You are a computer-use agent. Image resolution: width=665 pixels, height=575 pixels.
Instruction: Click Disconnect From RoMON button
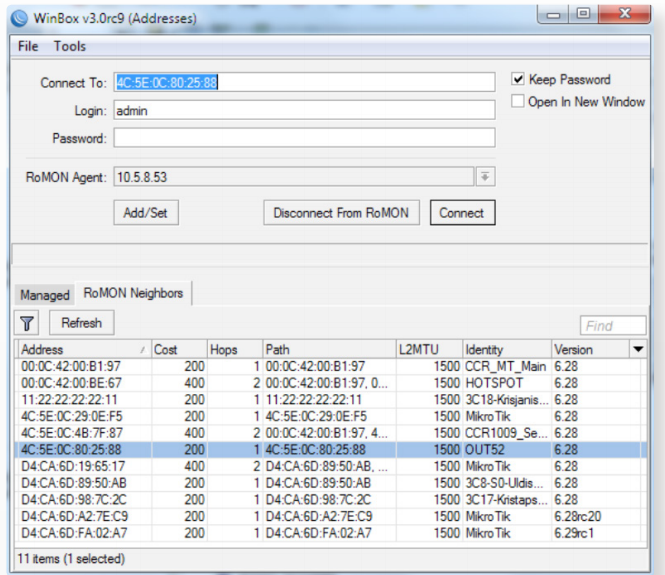click(341, 213)
